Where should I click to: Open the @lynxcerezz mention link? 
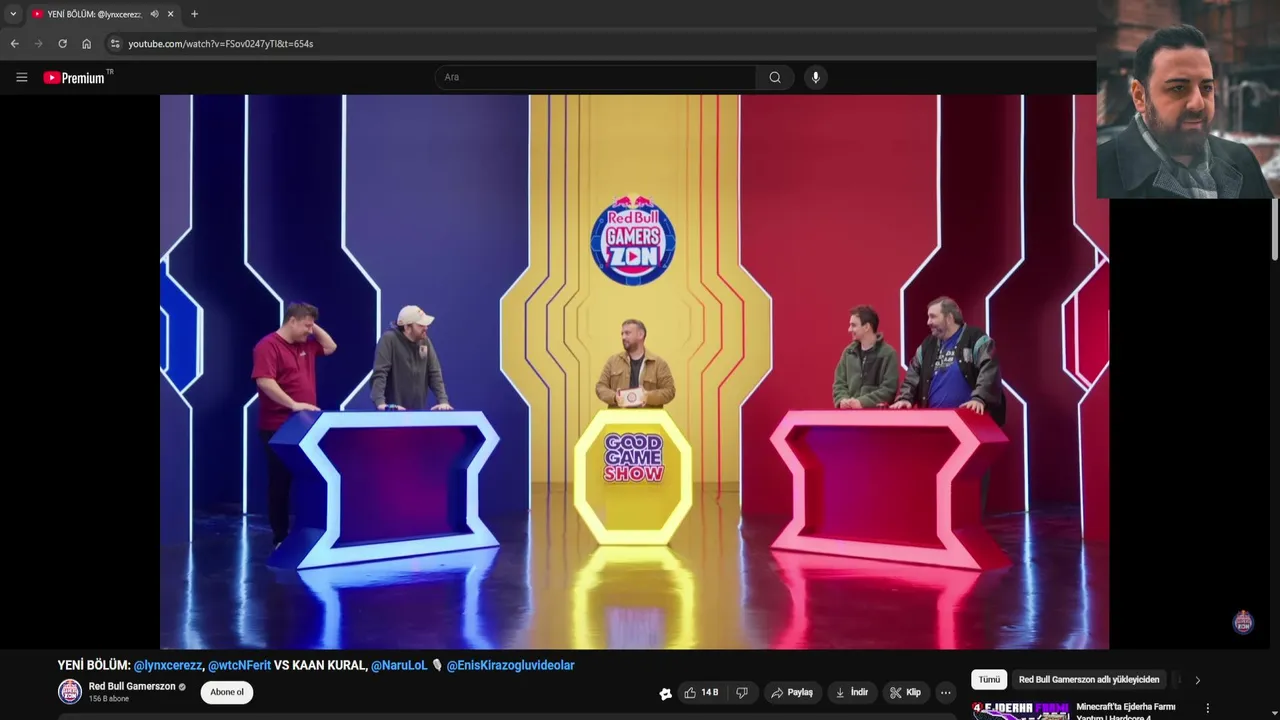(x=168, y=665)
